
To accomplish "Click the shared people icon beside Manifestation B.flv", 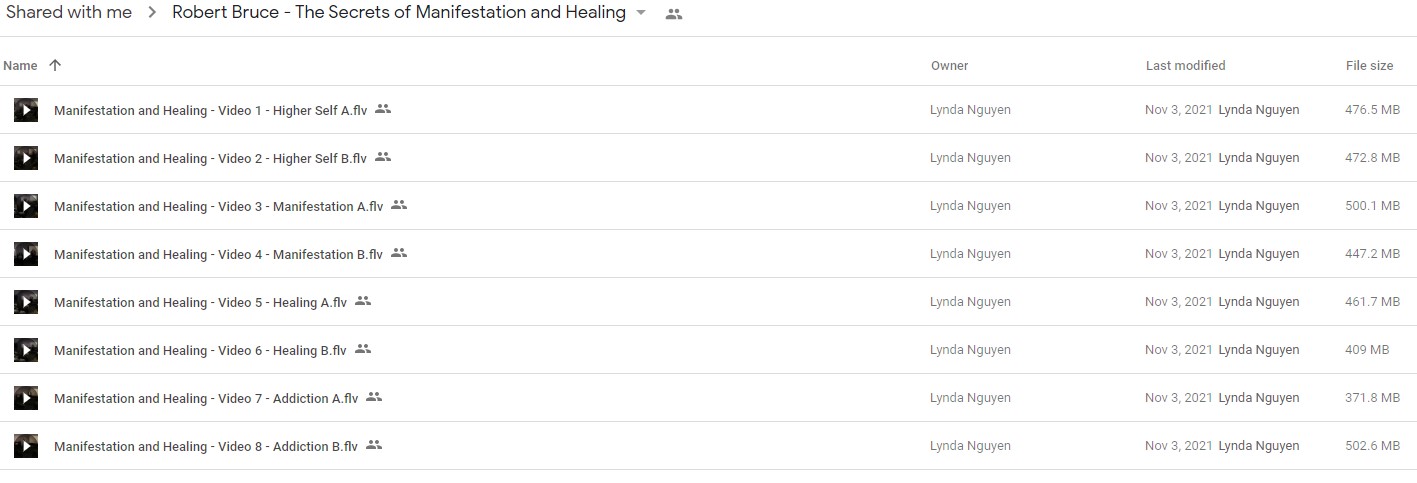I will [x=399, y=253].
